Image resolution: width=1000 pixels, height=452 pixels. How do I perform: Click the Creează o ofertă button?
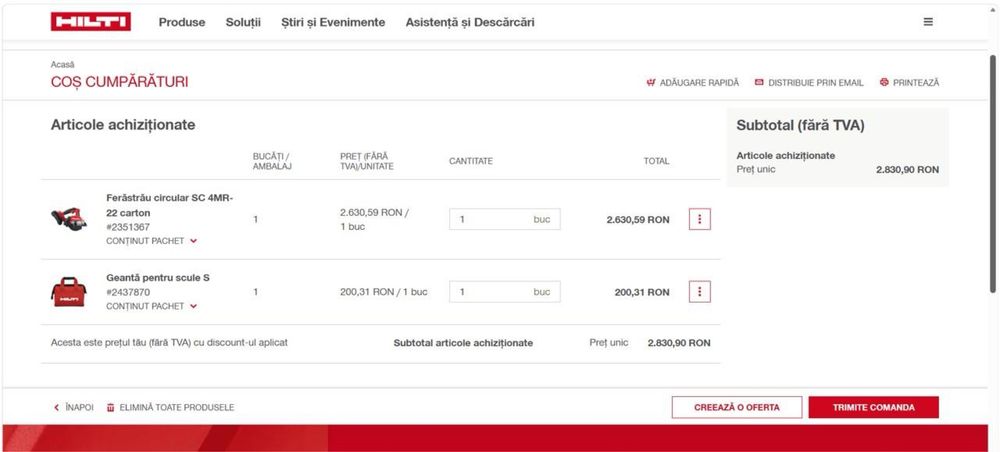(737, 407)
